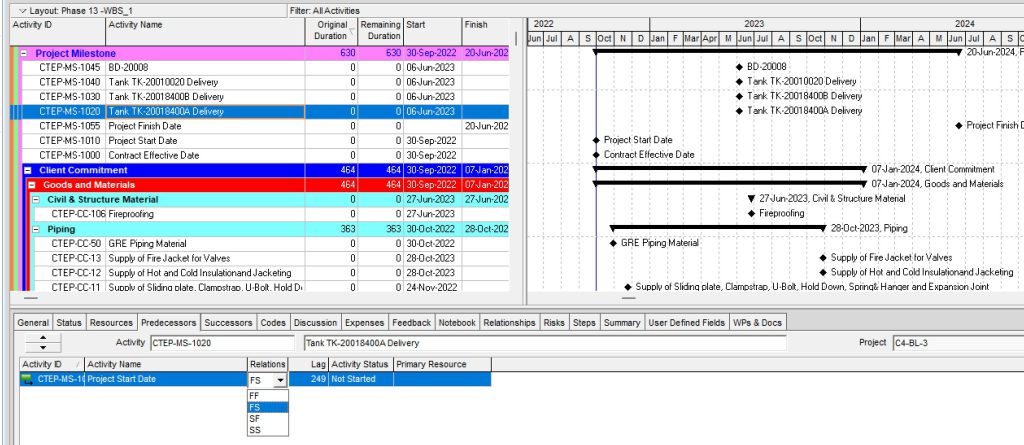
Task: Collapse the Client Commitment WBS band
Action: tap(28, 170)
